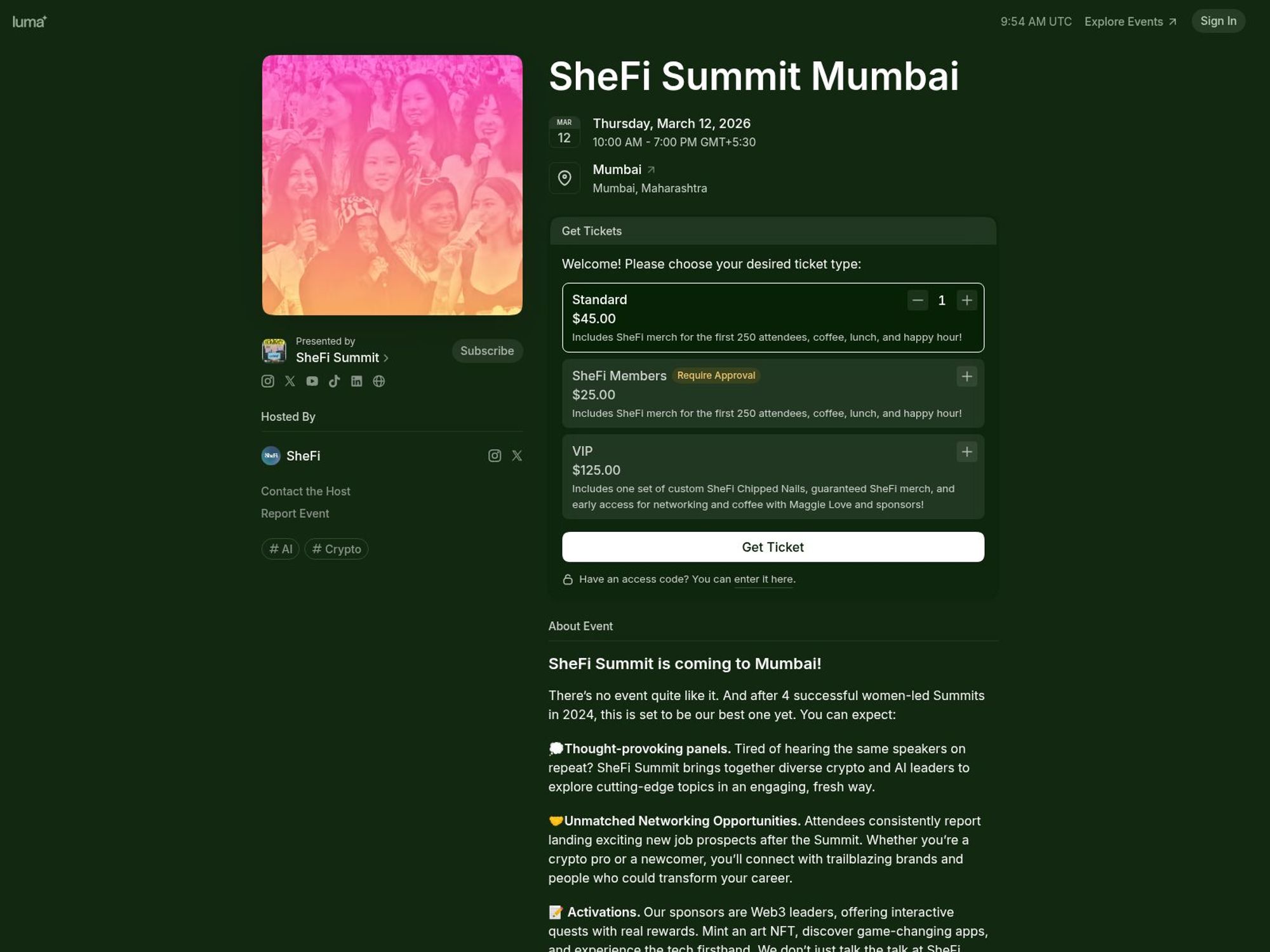This screenshot has width=1270, height=952.
Task: Open the SheFi Summit LinkedIn page
Action: [x=357, y=381]
